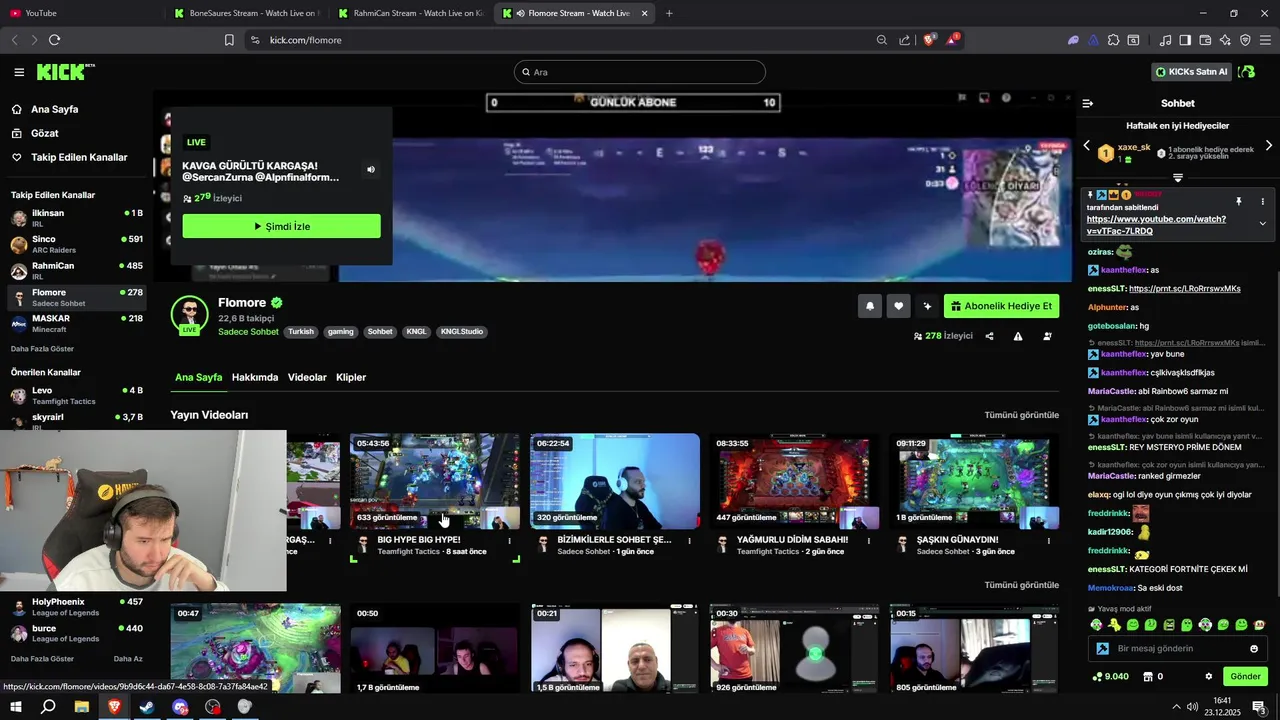Open enessSLT's prnt.sc link
The height and width of the screenshot is (720, 1280).
coord(1184,289)
